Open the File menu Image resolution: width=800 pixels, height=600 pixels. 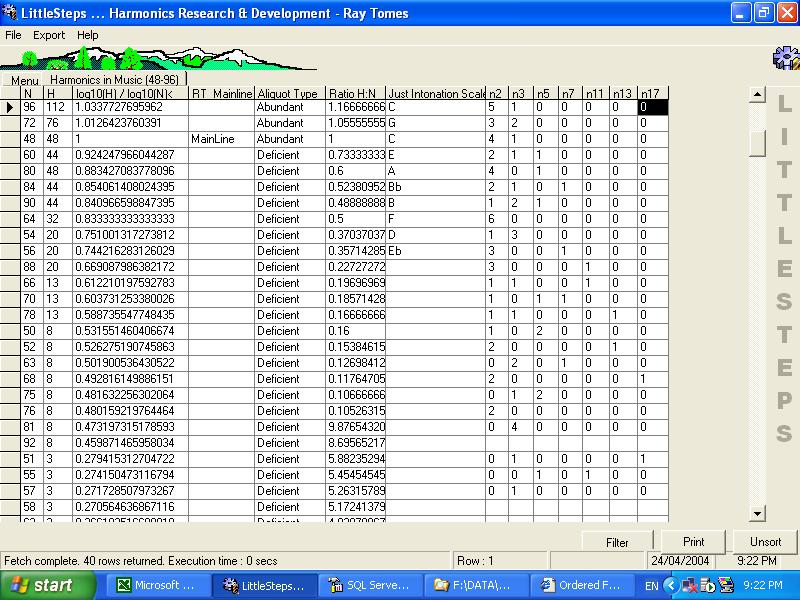click(13, 34)
